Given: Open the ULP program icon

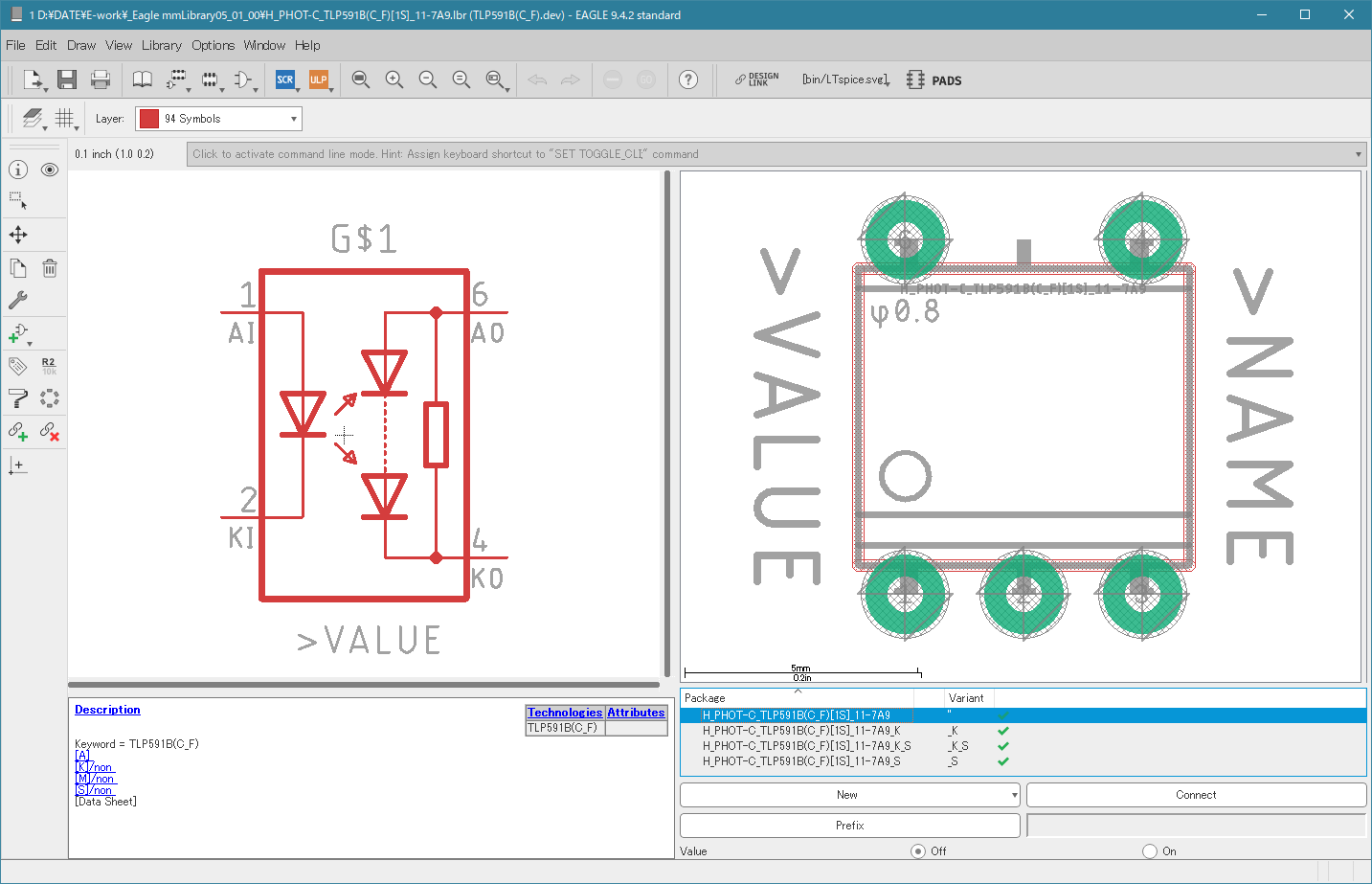Looking at the screenshot, I should 319,79.
